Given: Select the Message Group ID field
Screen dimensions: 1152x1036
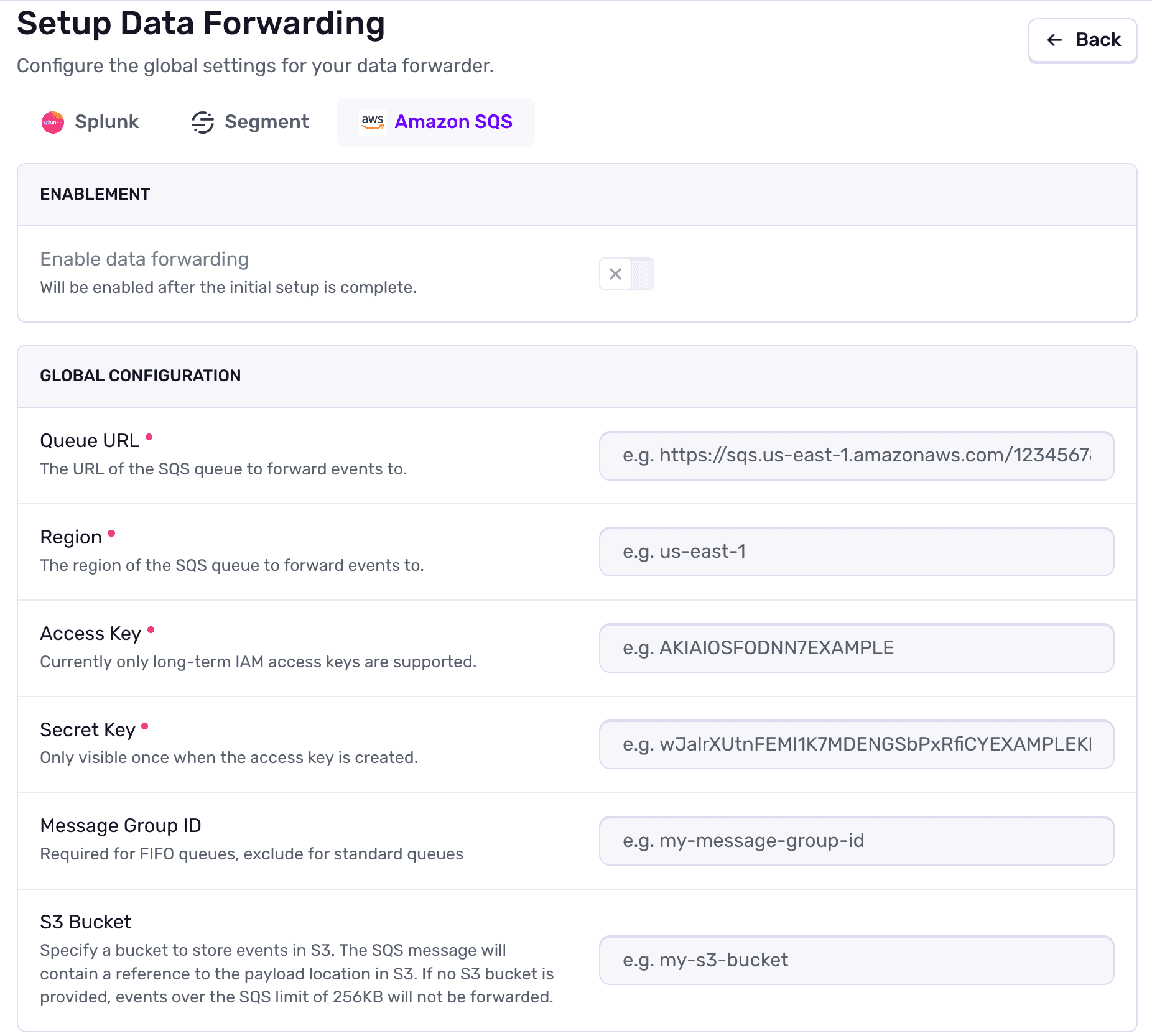Looking at the screenshot, I should (856, 841).
